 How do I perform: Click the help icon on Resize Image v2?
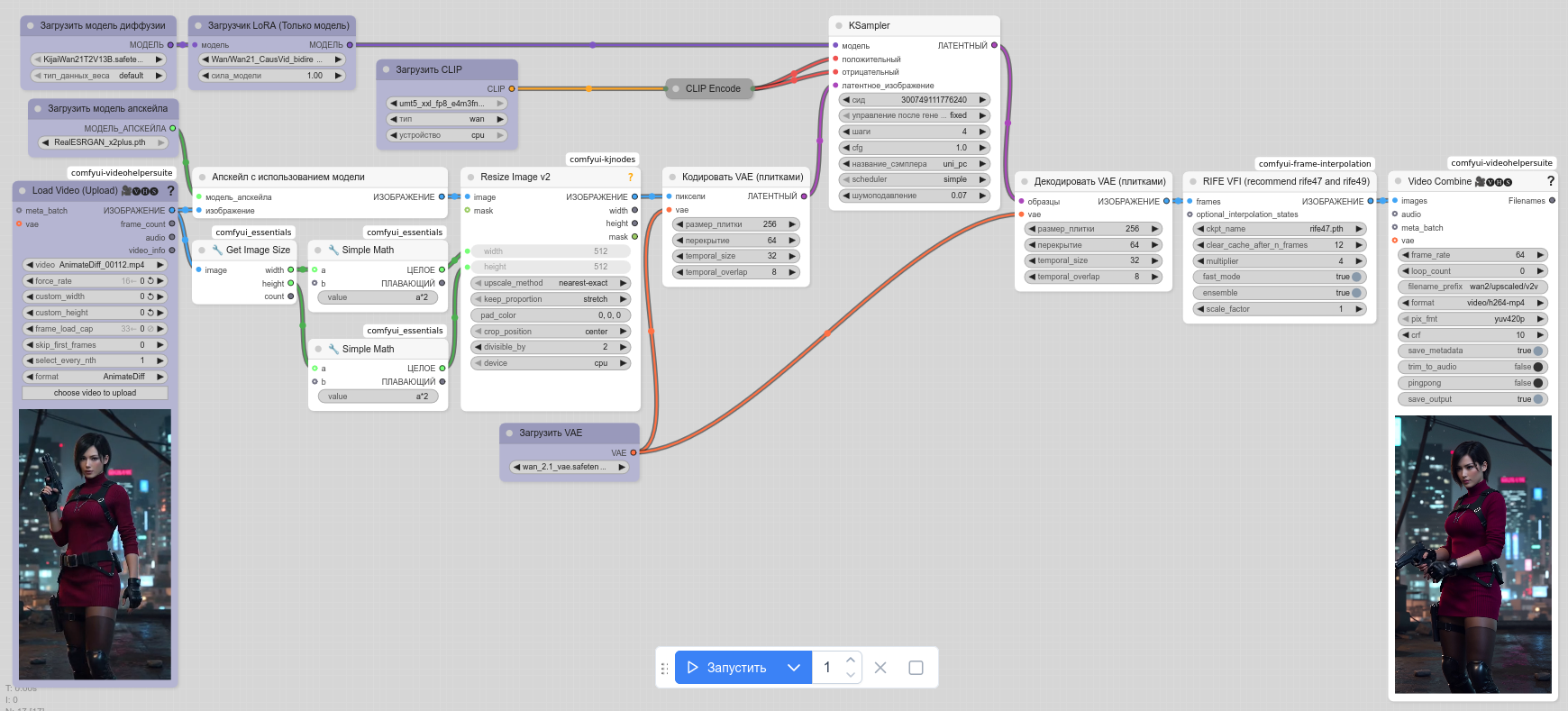630,177
